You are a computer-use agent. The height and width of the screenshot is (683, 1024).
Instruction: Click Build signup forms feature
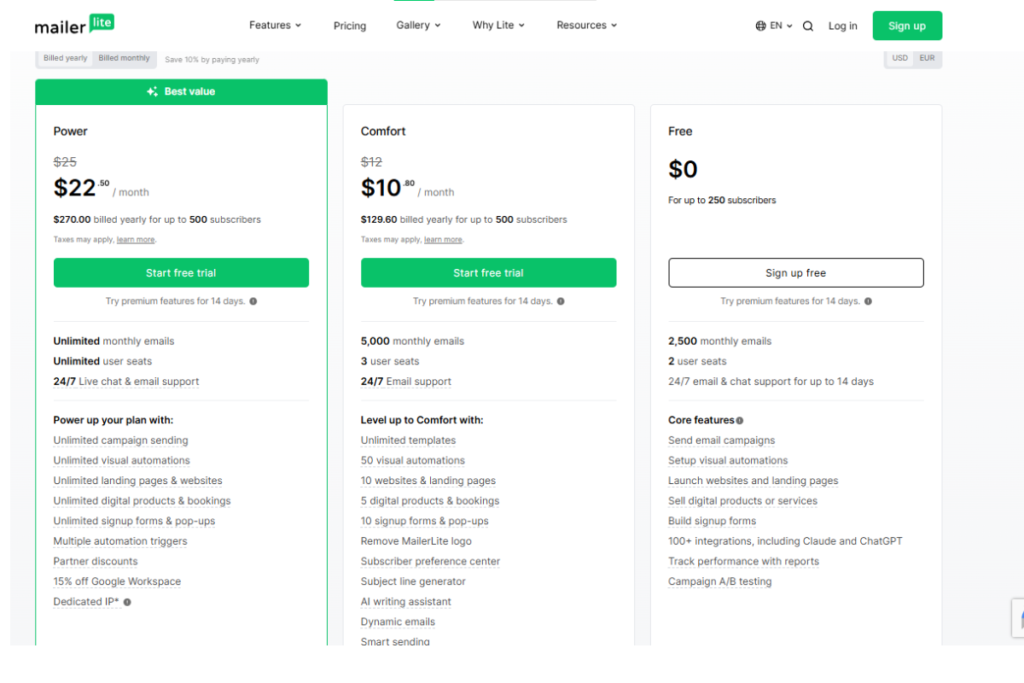pos(712,522)
